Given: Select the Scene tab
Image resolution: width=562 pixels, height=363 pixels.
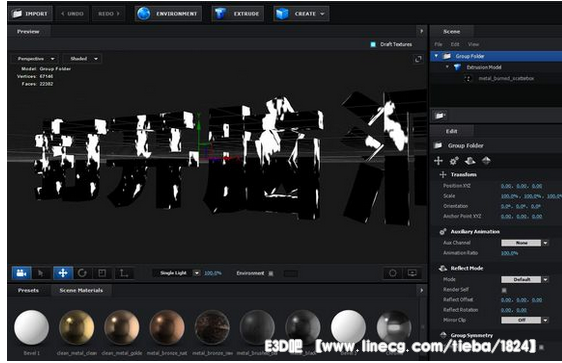Looking at the screenshot, I should pyautogui.click(x=451, y=32).
